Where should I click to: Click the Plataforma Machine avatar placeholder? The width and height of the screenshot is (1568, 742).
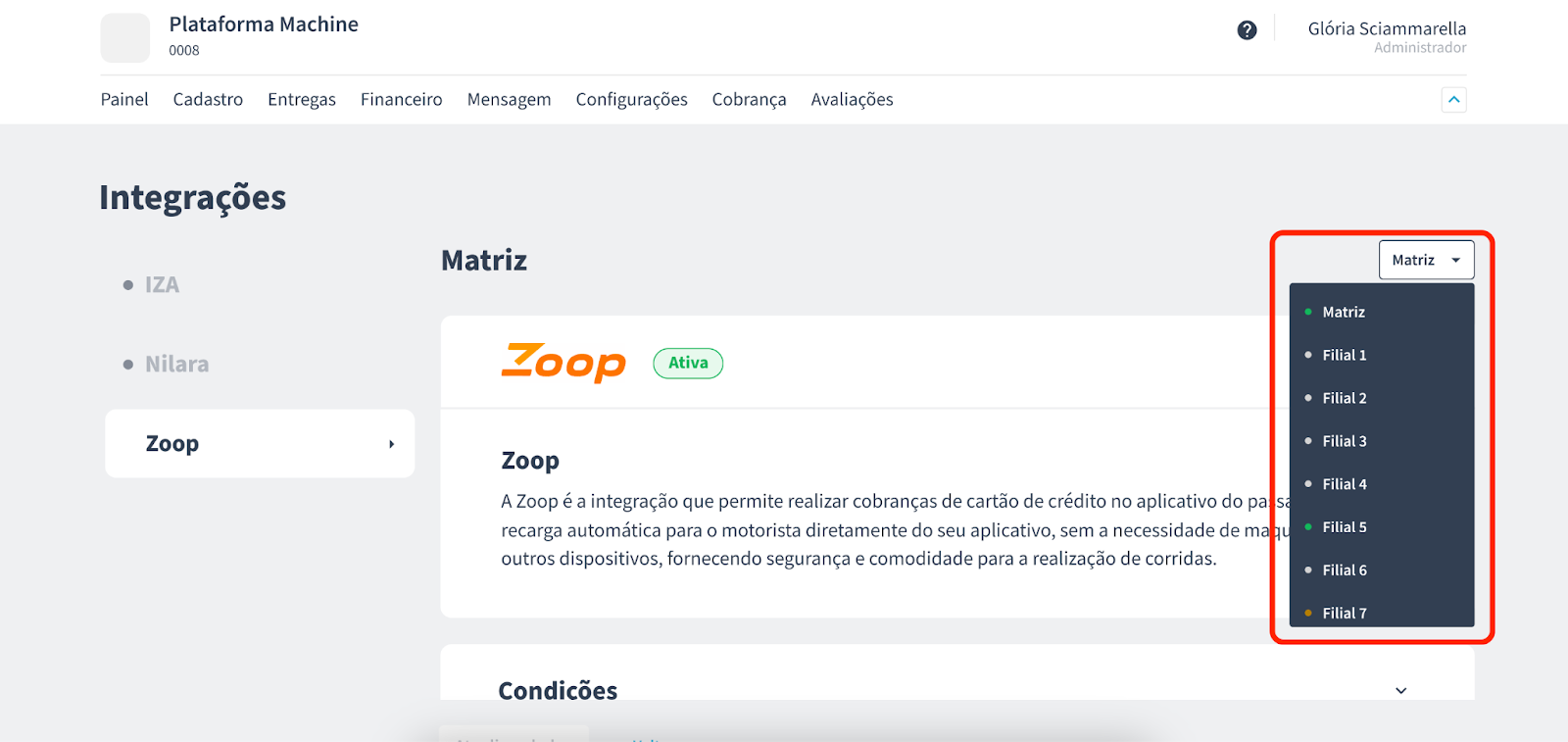click(125, 38)
